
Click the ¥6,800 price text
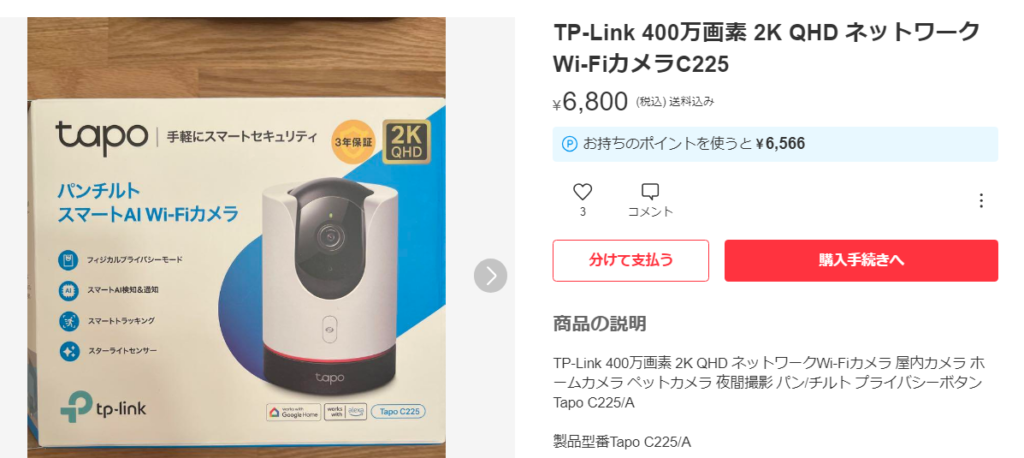(590, 101)
